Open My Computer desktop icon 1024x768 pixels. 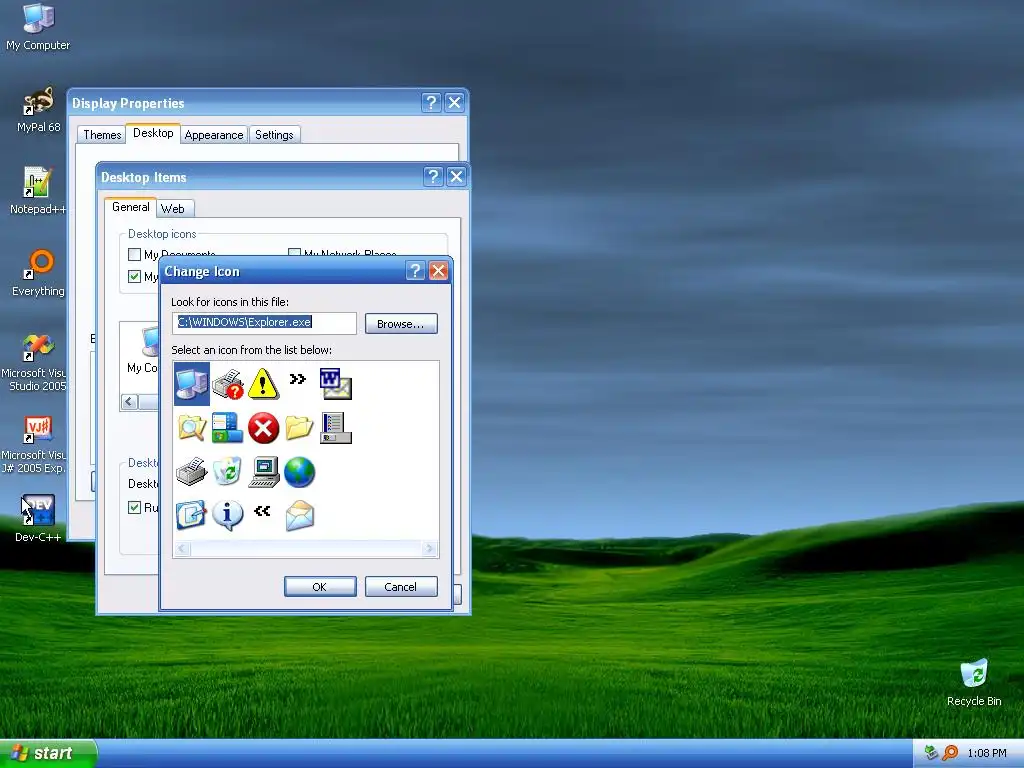(x=38, y=27)
